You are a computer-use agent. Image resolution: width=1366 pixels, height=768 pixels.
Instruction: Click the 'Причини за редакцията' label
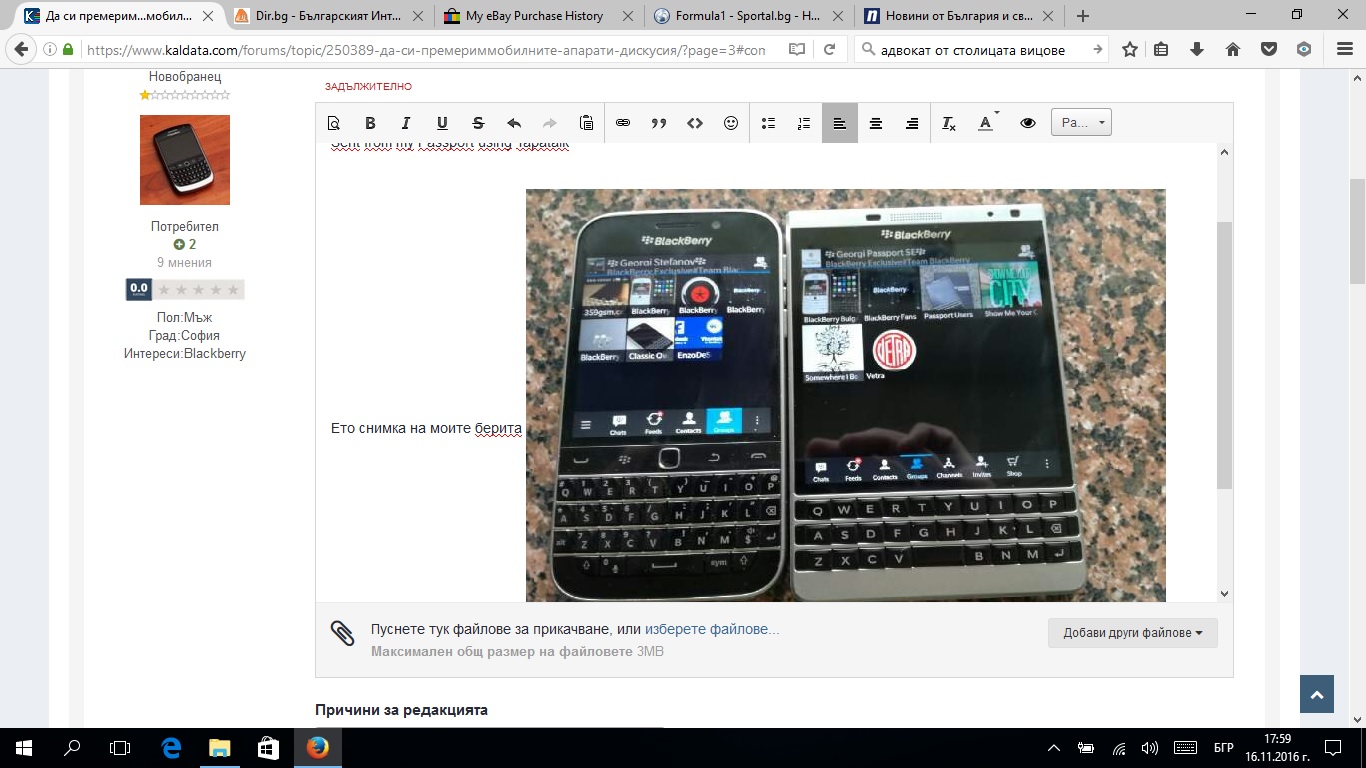[x=401, y=710]
